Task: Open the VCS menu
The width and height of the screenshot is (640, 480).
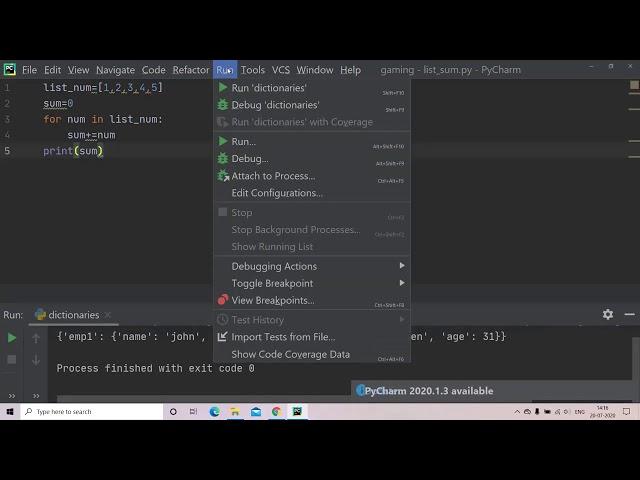Action: (281, 70)
